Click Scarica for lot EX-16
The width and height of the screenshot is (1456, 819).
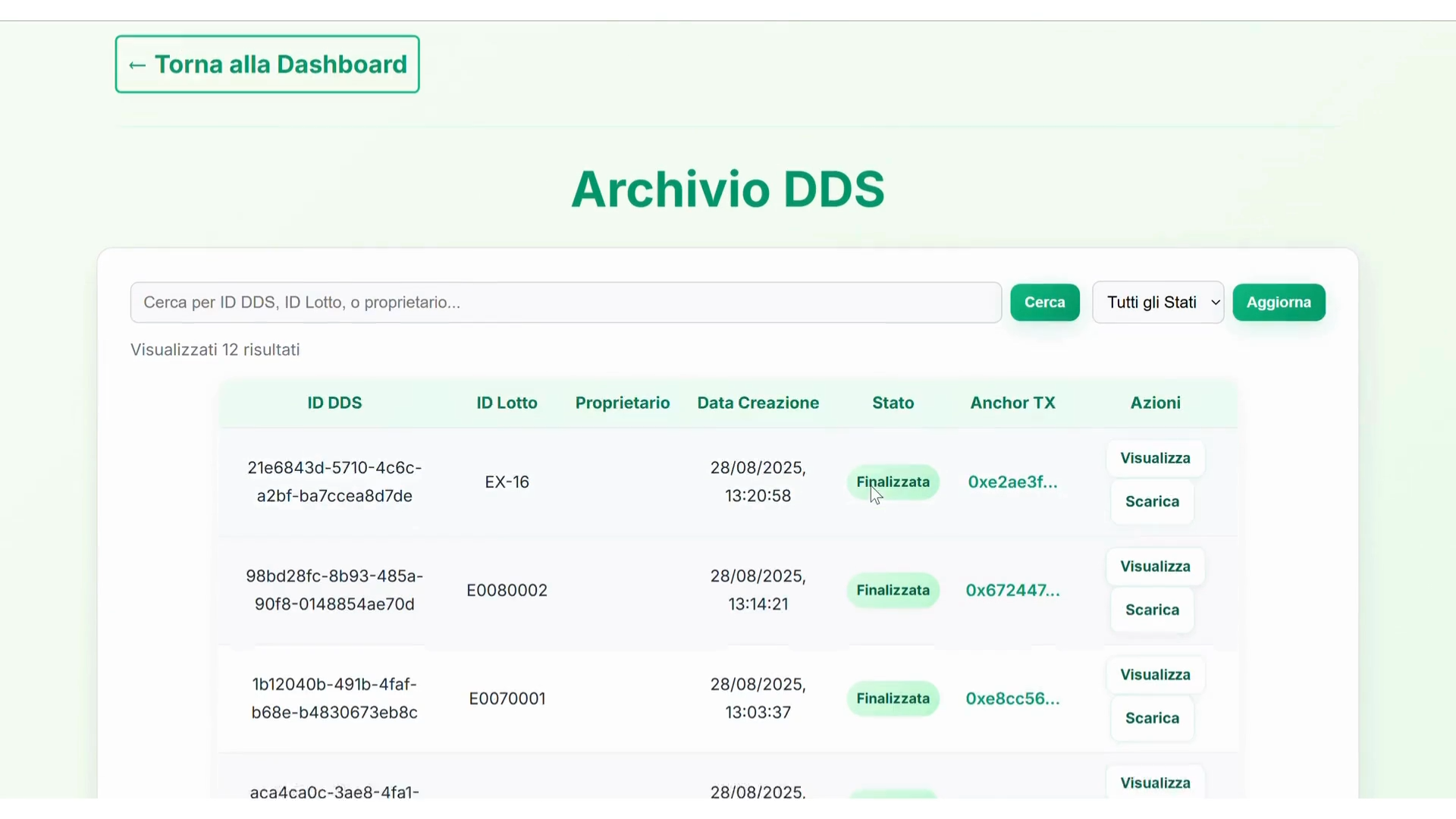(x=1152, y=501)
